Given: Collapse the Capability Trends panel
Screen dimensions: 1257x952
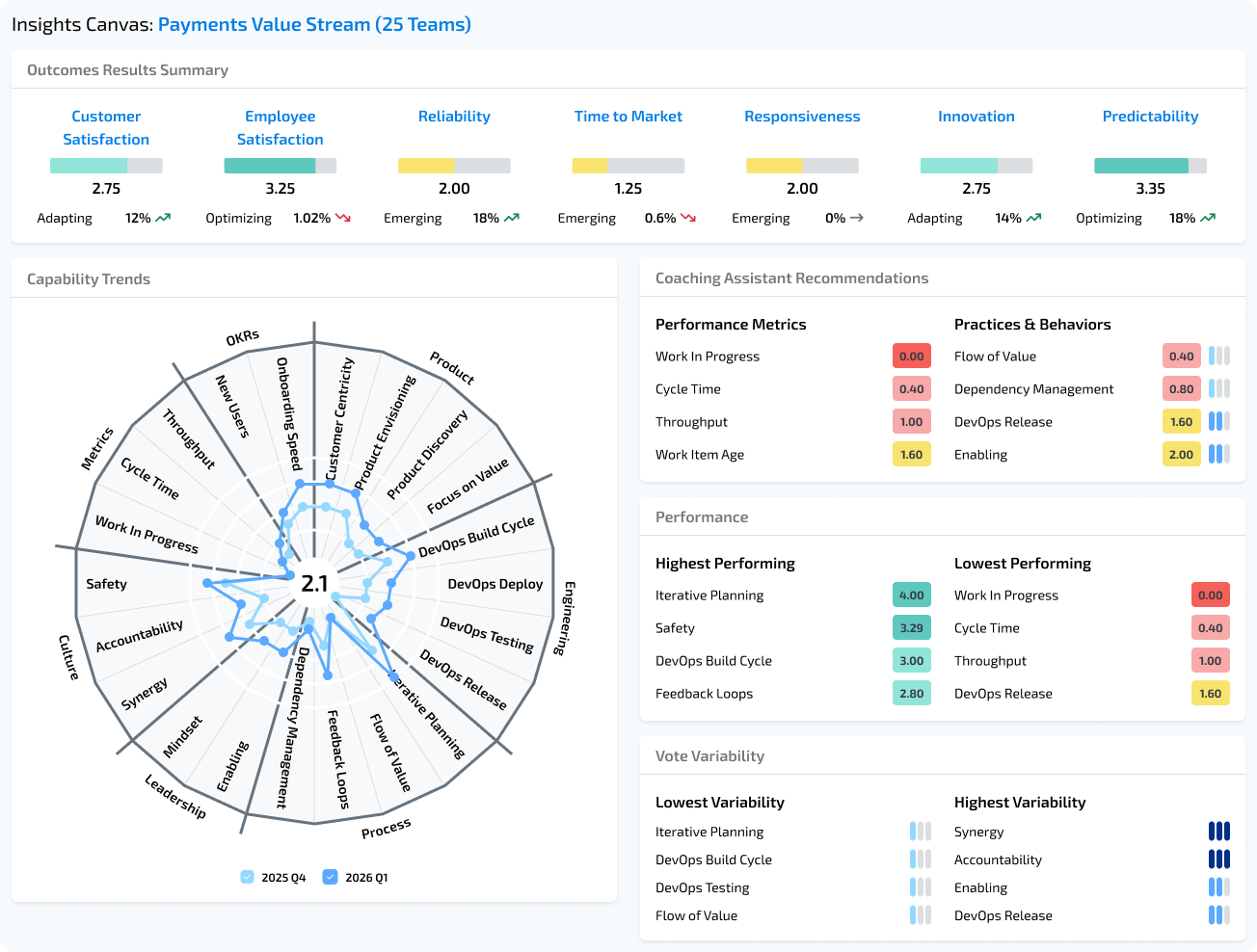Looking at the screenshot, I should click(88, 278).
